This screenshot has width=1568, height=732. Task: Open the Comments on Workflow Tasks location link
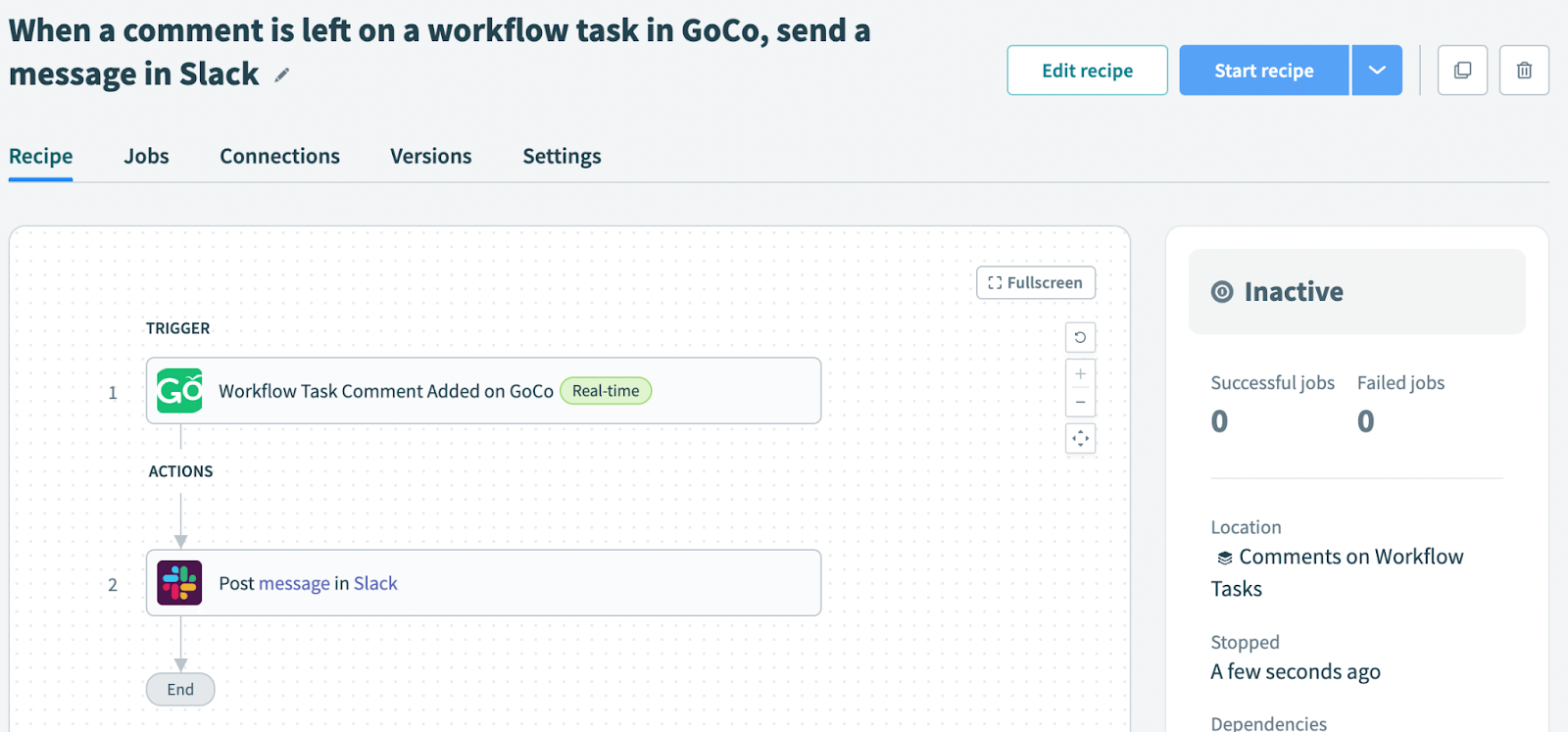click(1338, 572)
